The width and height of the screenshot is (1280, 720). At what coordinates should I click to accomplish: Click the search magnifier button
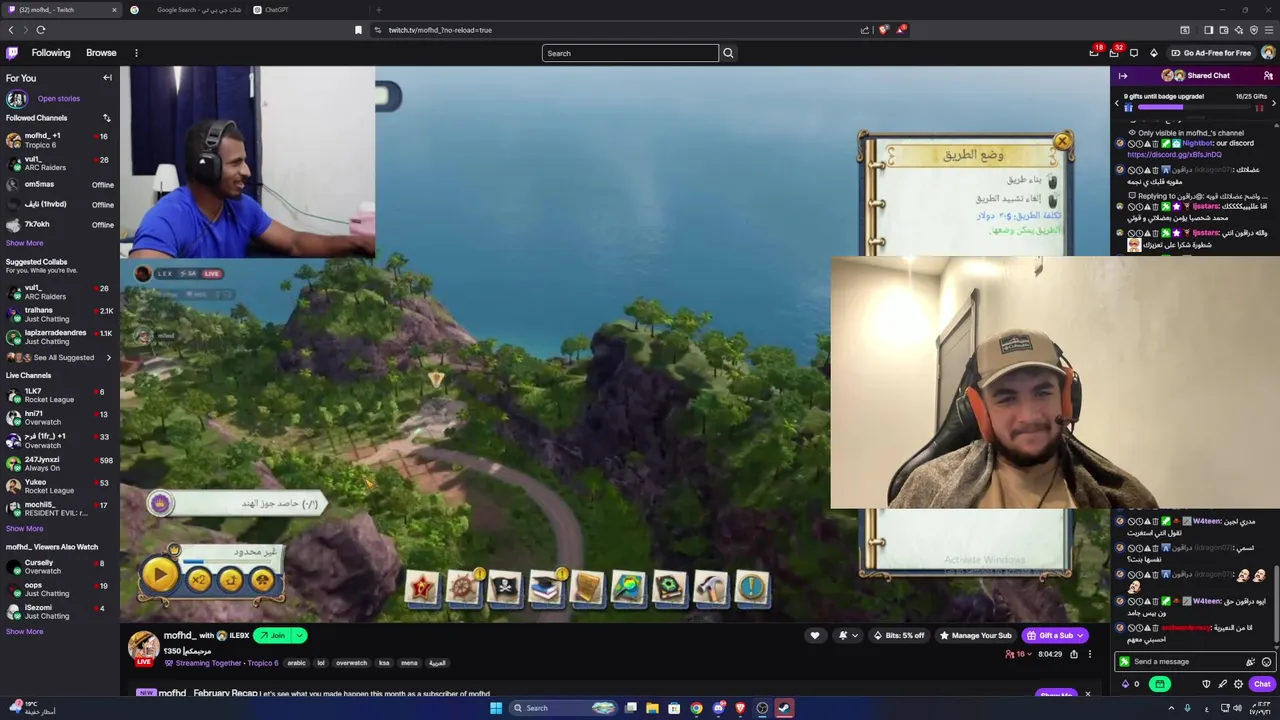pyautogui.click(x=728, y=53)
